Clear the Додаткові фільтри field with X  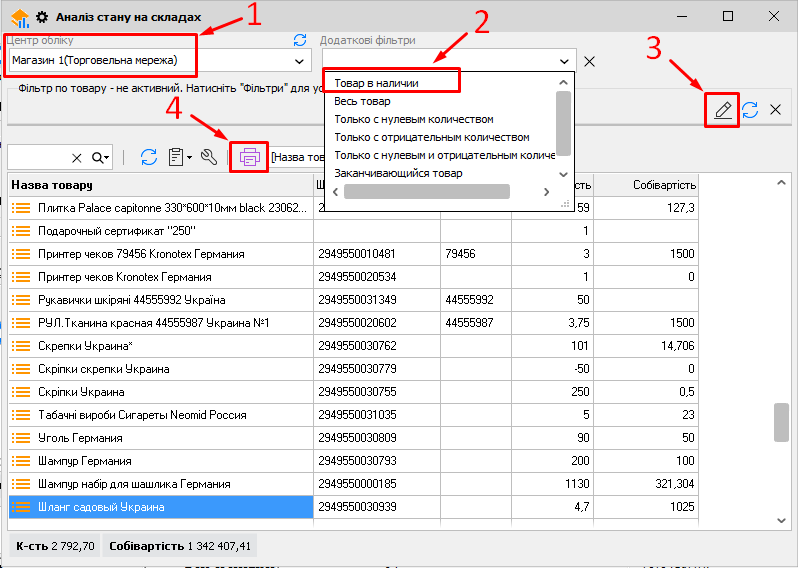click(589, 61)
